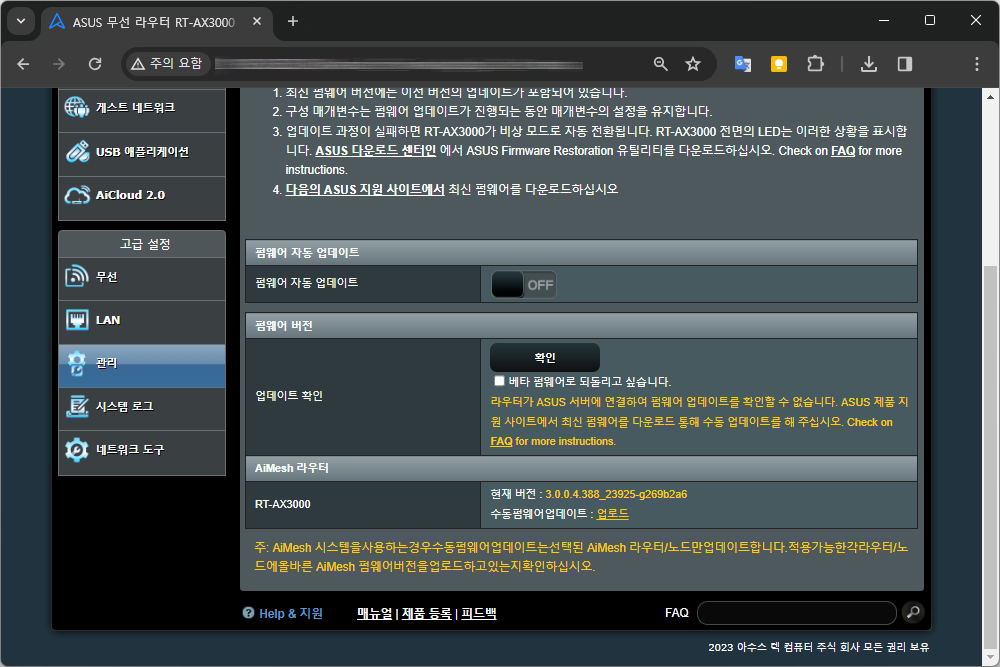Open the FAQ link in instruction 3
Image resolution: width=1000 pixels, height=667 pixels.
coord(842,150)
